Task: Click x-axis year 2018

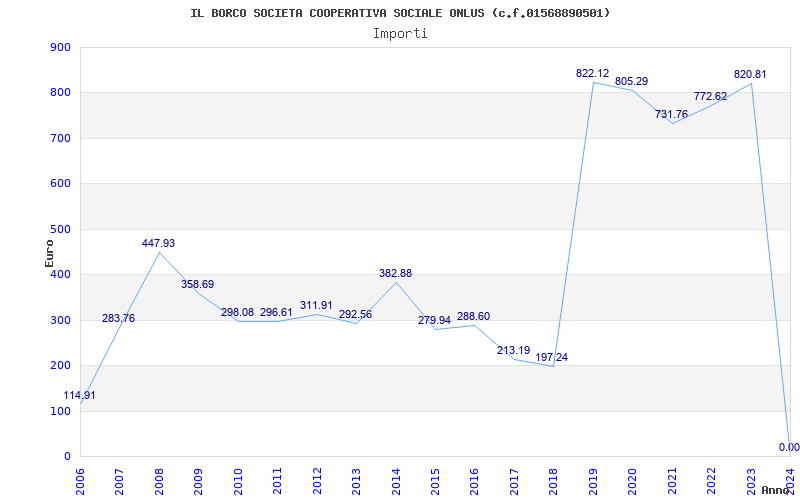Action: point(554,481)
